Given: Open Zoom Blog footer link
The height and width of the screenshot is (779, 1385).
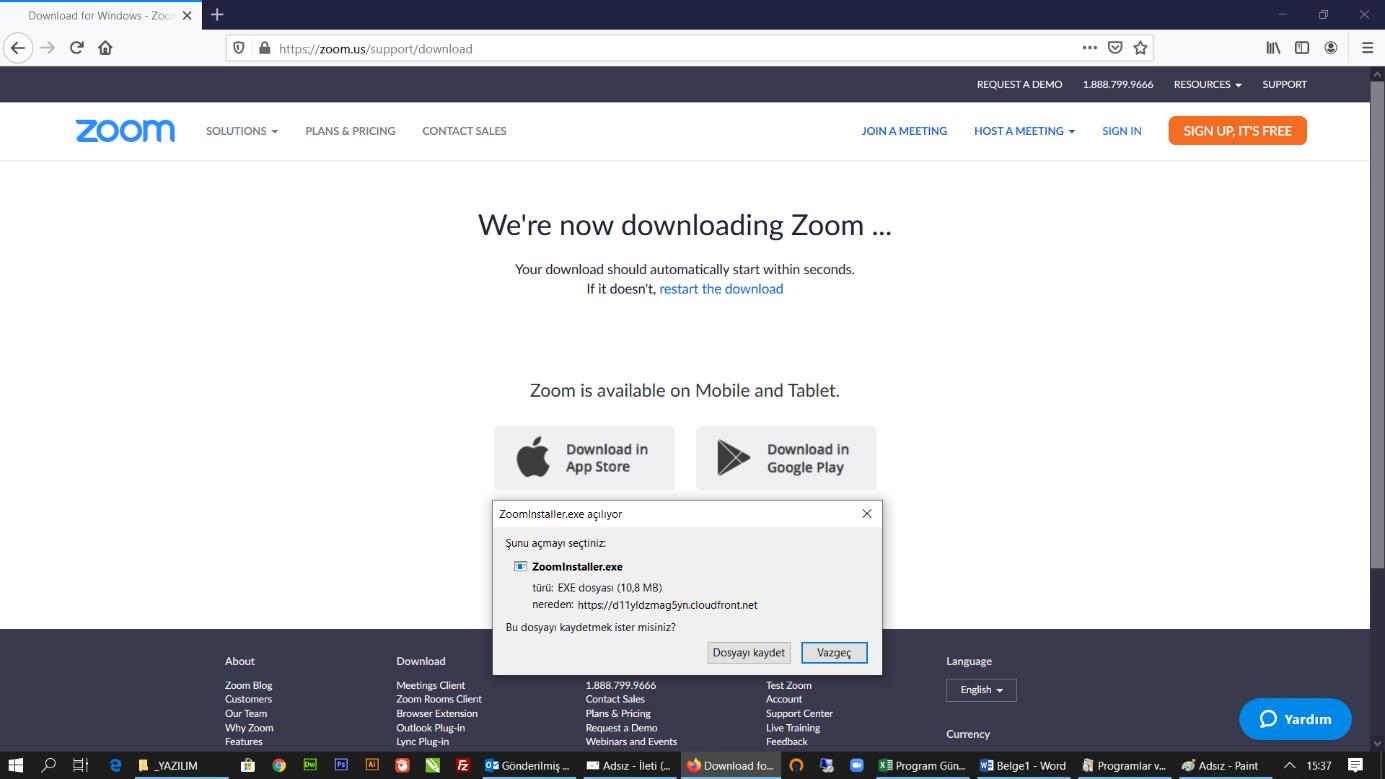Looking at the screenshot, I should 248,685.
